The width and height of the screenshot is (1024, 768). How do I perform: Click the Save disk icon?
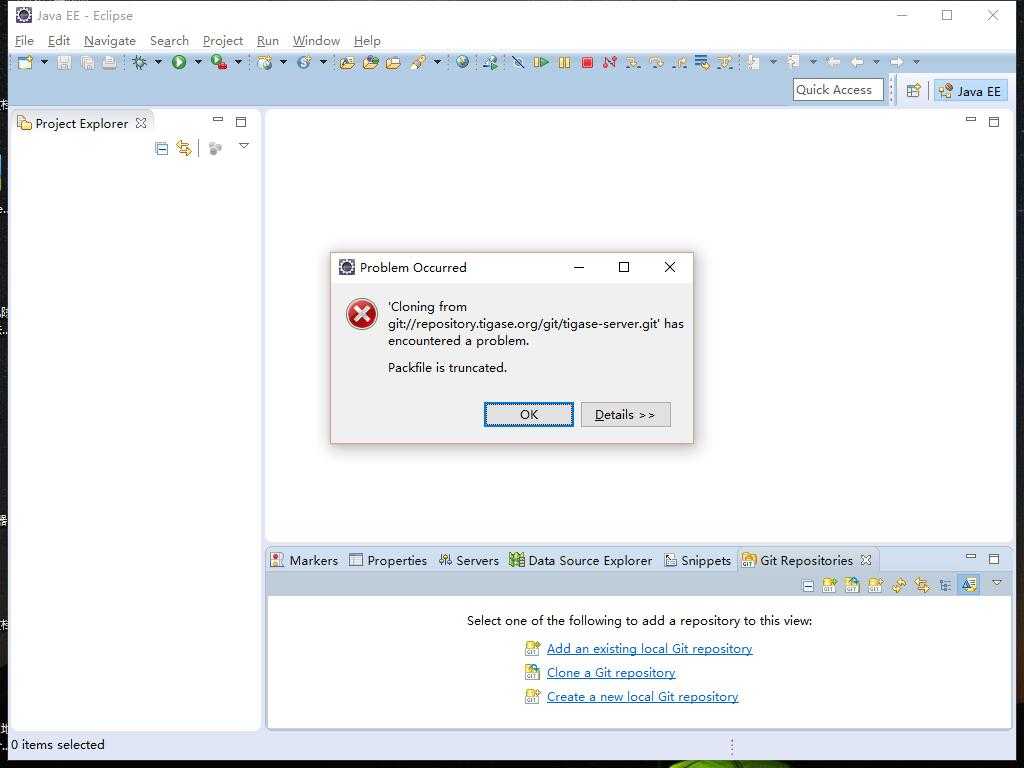click(x=64, y=62)
